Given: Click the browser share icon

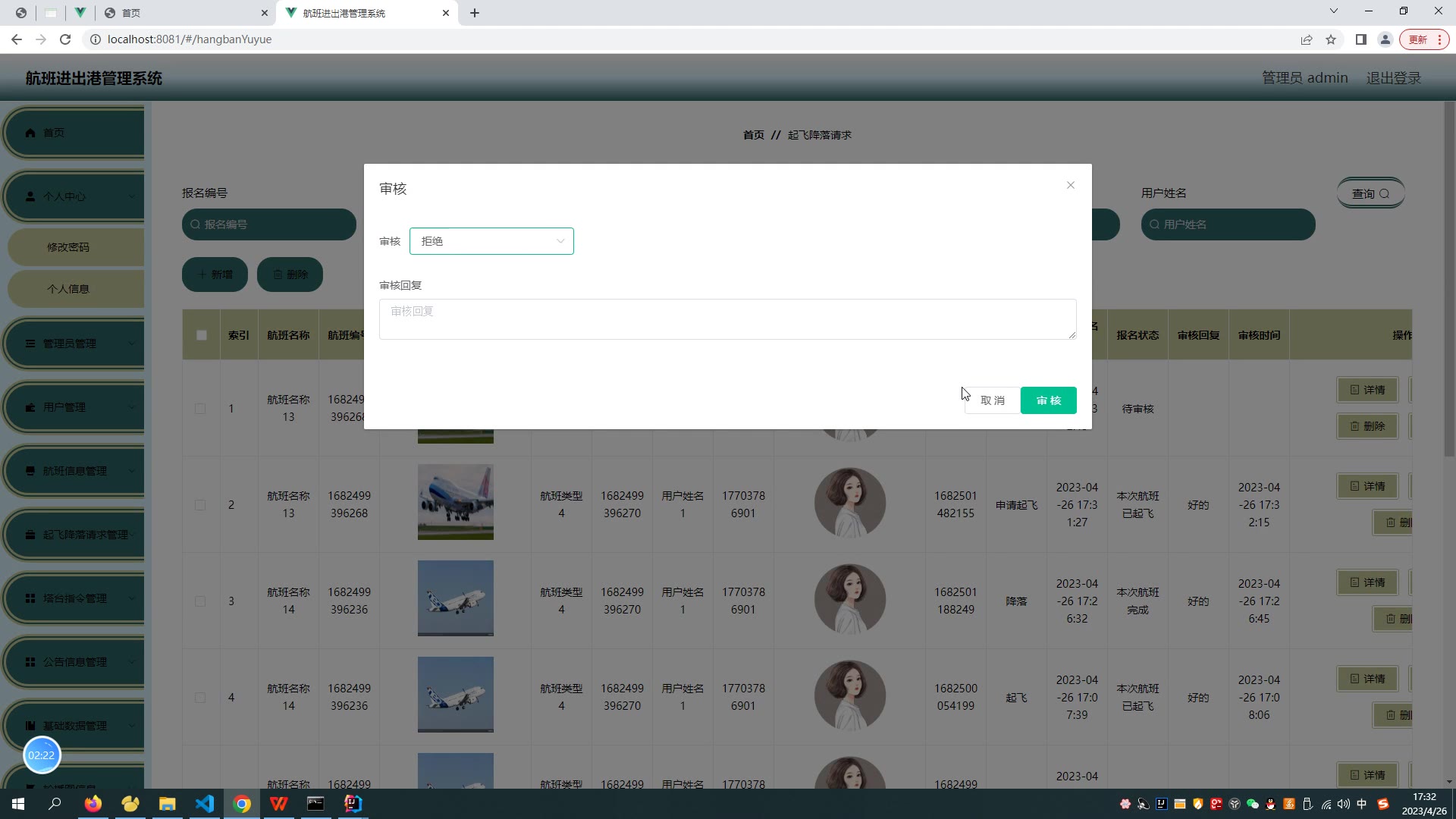Looking at the screenshot, I should (x=1307, y=39).
